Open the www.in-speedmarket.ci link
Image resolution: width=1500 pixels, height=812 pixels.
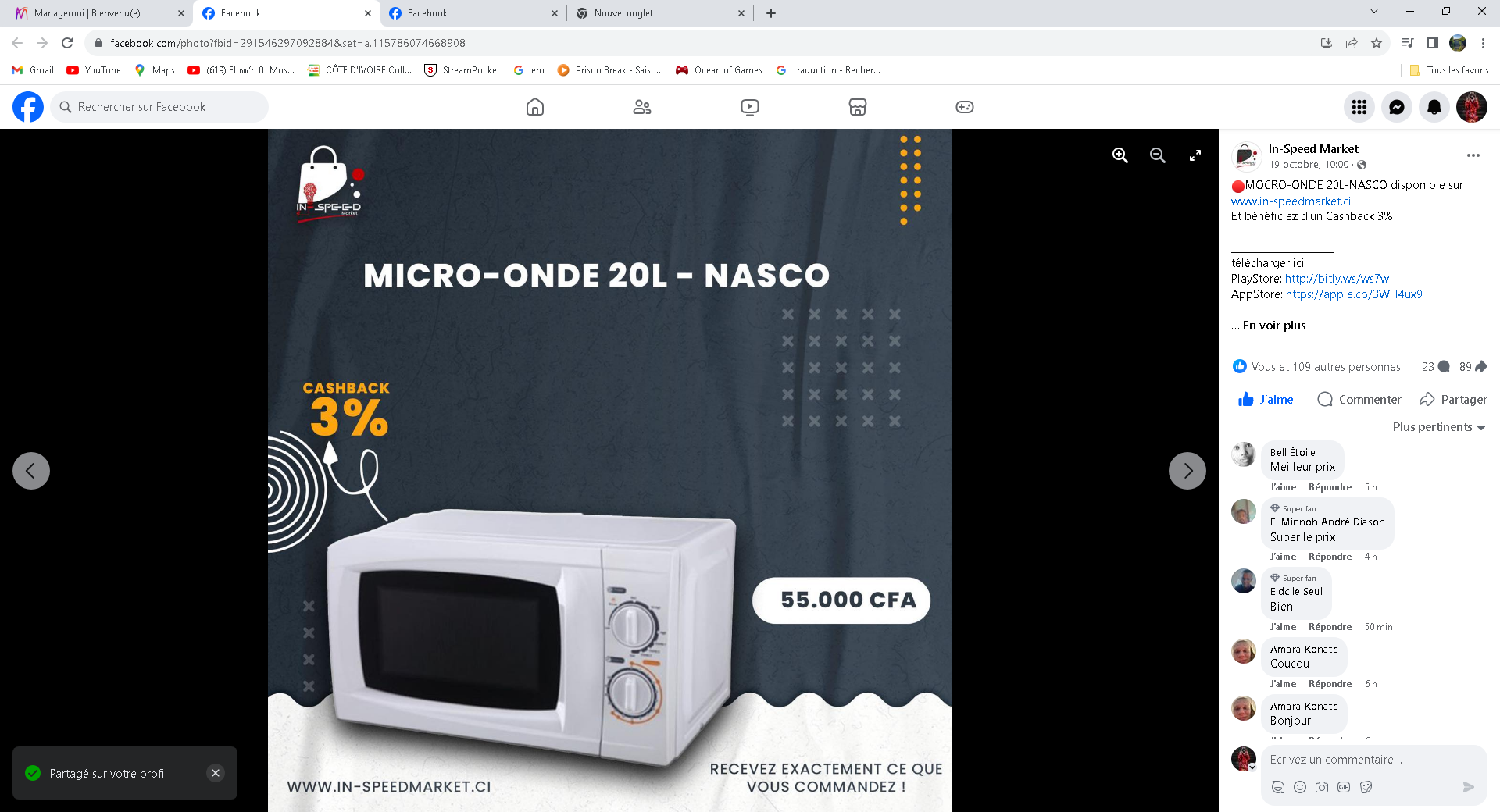tap(1291, 201)
